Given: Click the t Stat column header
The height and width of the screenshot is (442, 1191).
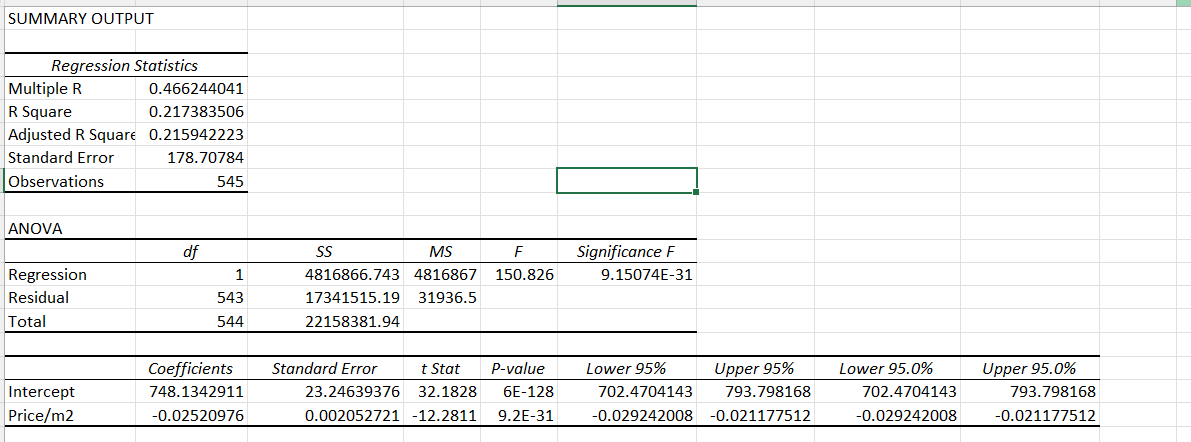Looking at the screenshot, I should pos(441,369).
